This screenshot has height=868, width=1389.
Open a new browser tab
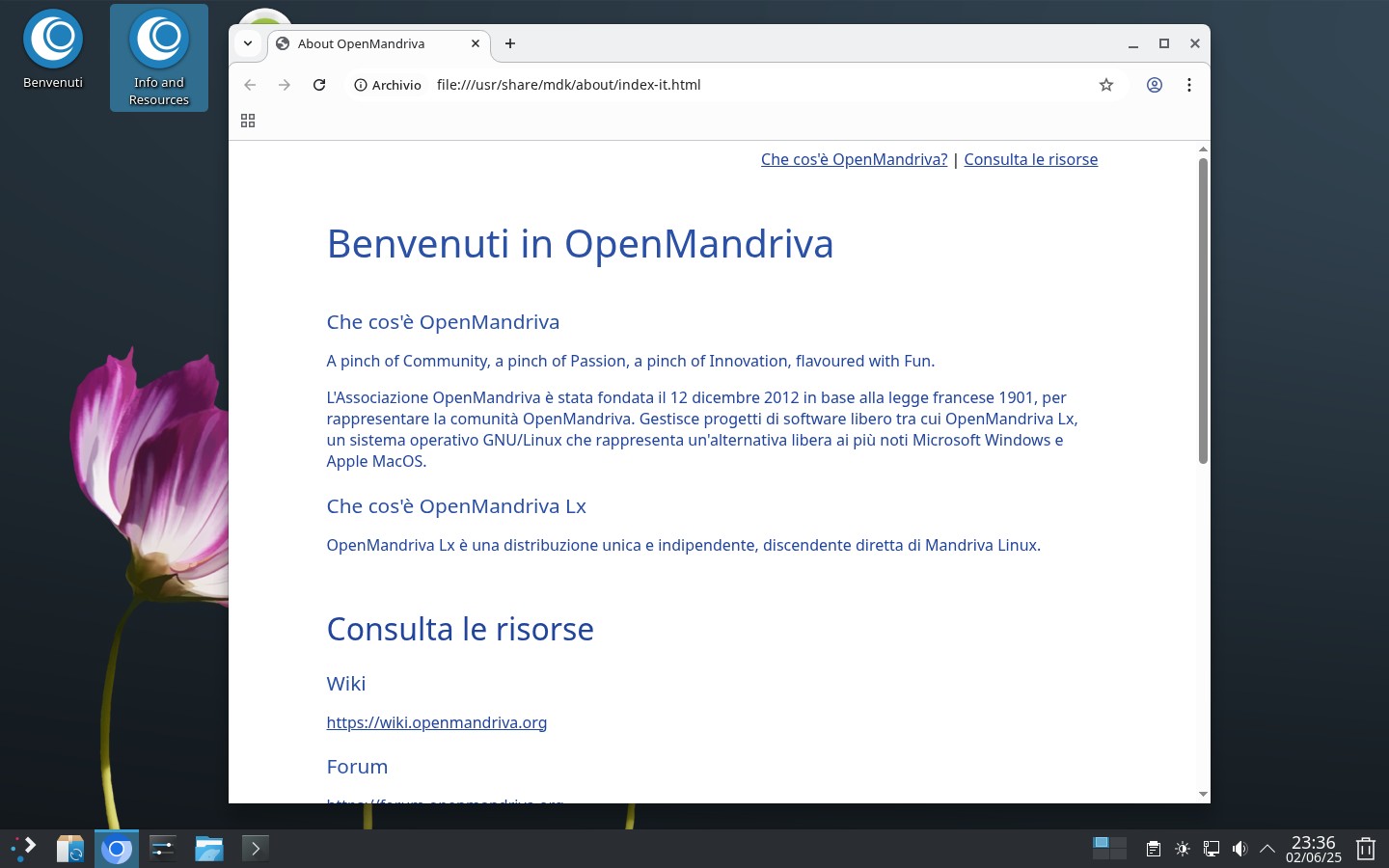[510, 43]
